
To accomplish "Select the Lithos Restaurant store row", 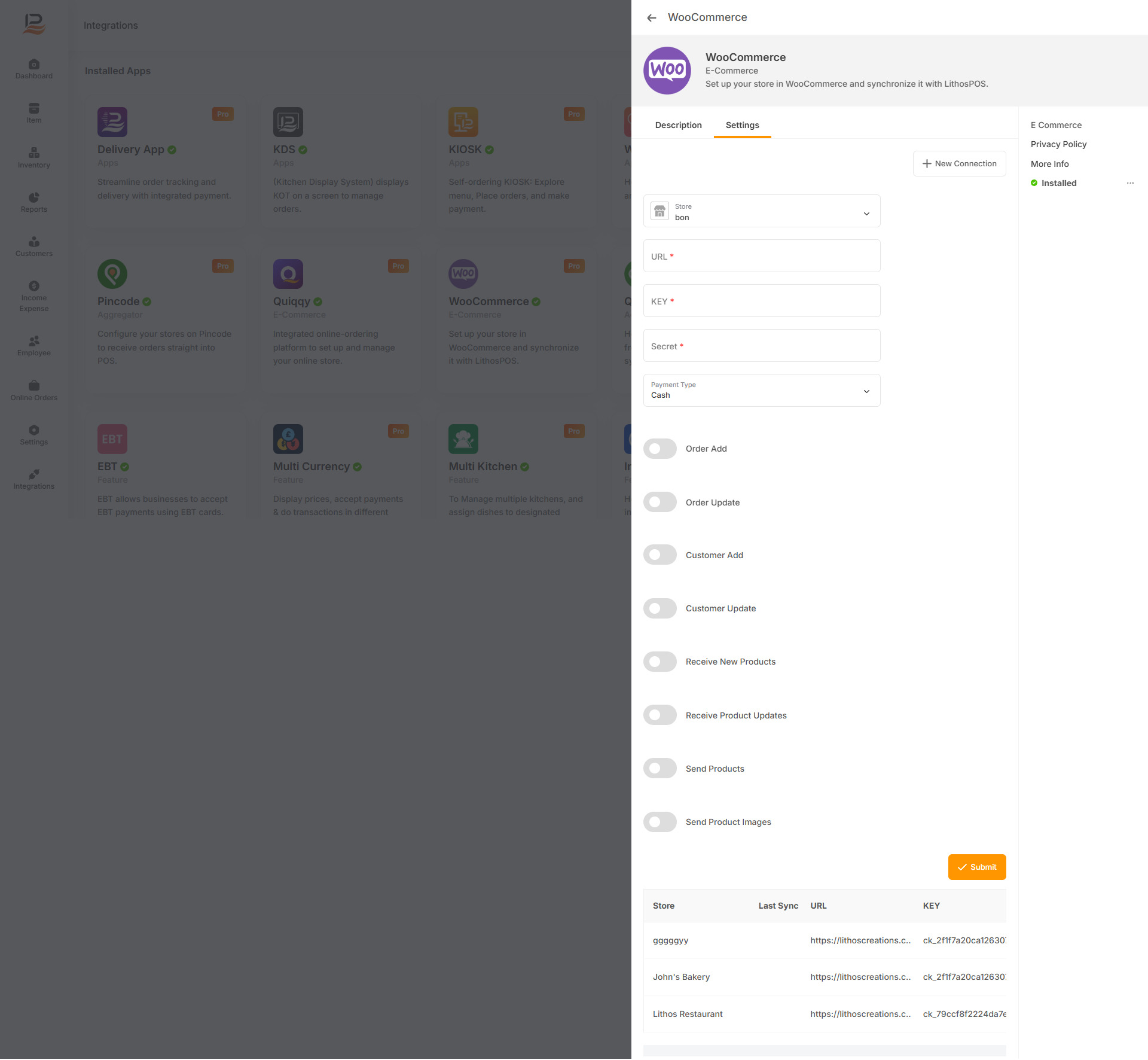I will pyautogui.click(x=825, y=1014).
